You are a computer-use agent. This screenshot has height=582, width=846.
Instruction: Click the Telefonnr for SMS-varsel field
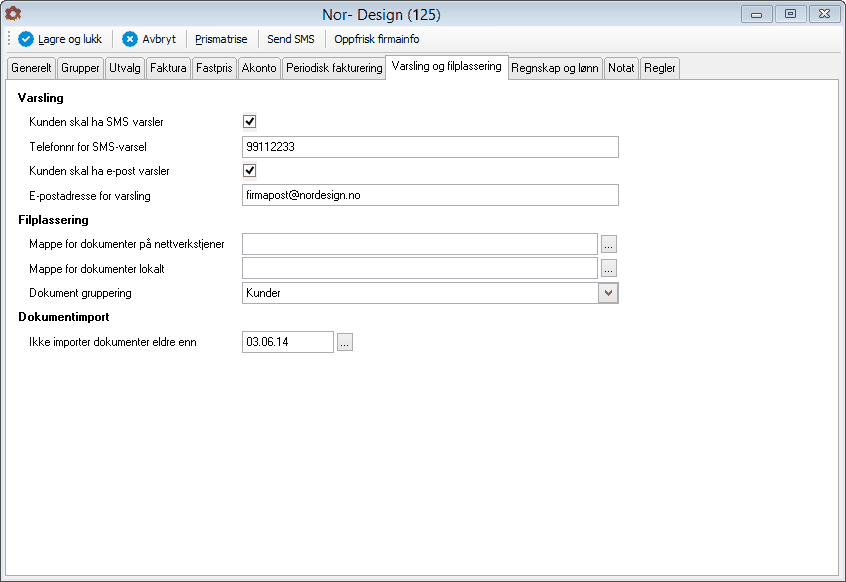[430, 147]
